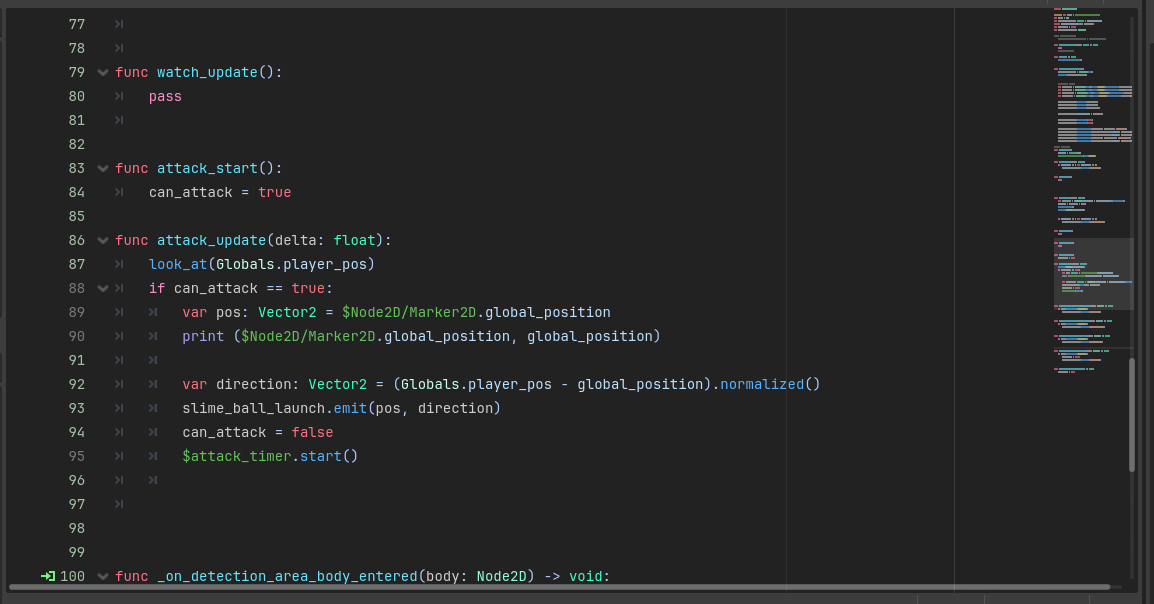Click line number 84 in the gutter
This screenshot has height=604, width=1154.
[x=77, y=192]
